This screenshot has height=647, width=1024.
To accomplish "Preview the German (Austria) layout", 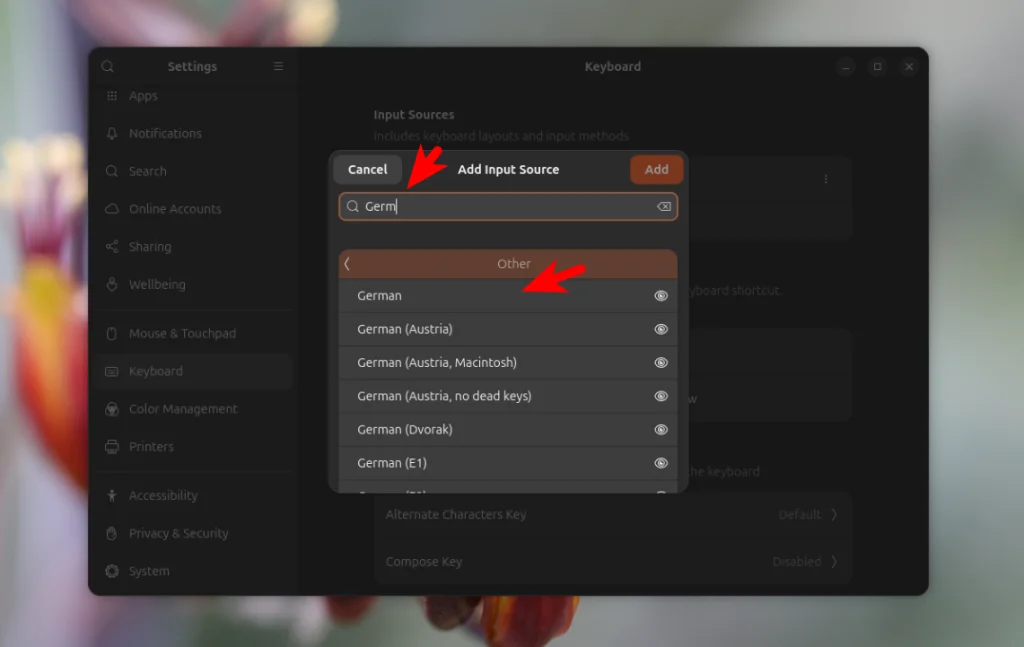I will (x=661, y=329).
